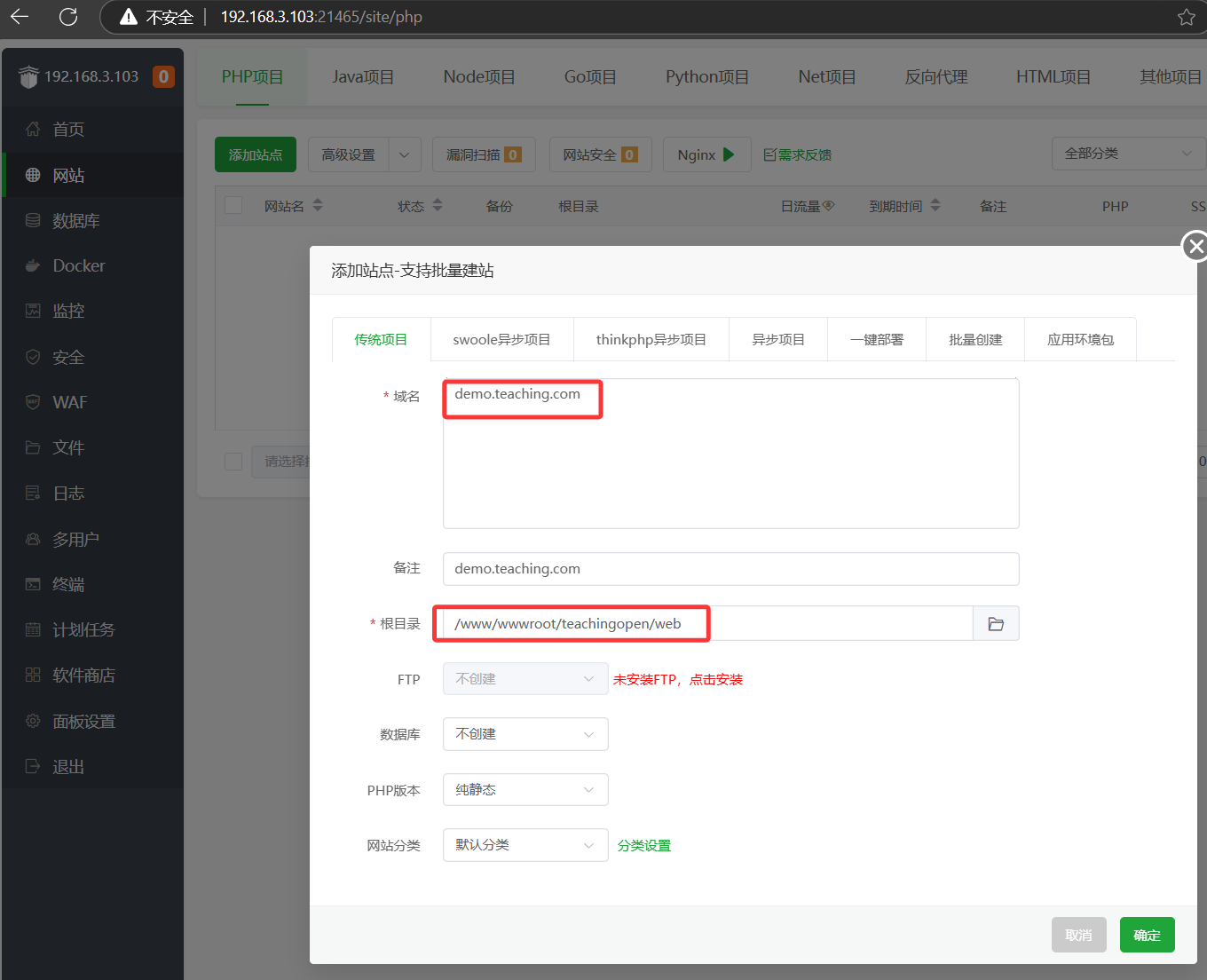Click the Docker sidebar icon
1207x980 pixels.
33,265
